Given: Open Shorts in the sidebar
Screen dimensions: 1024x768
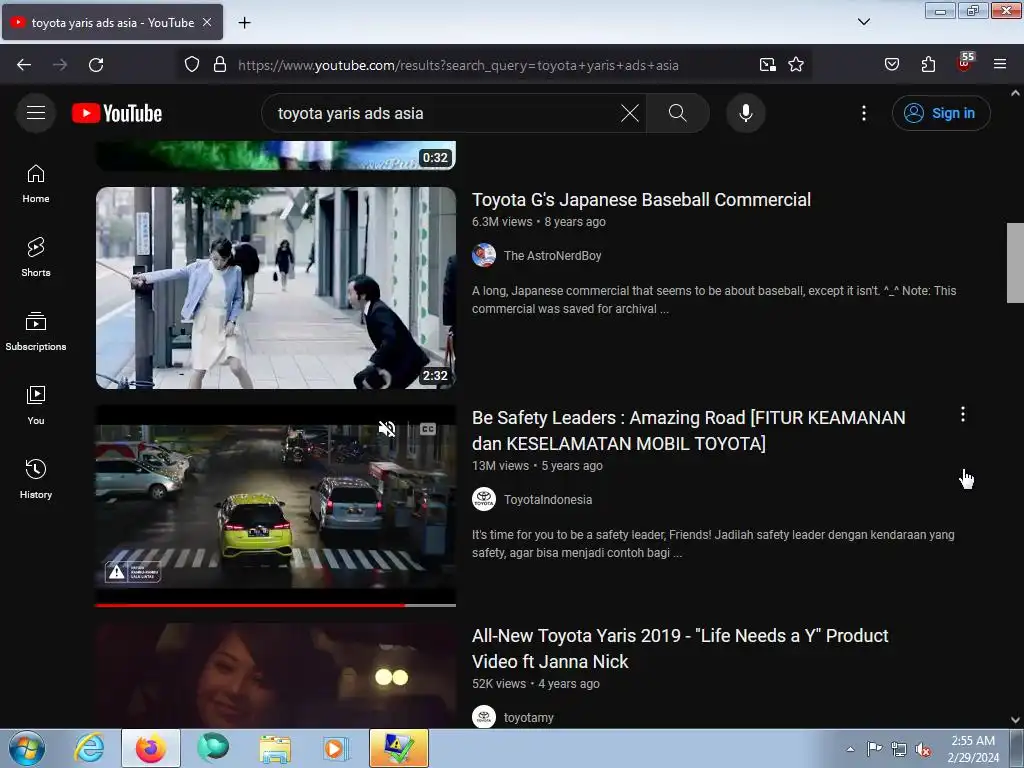Looking at the screenshot, I should 36,257.
